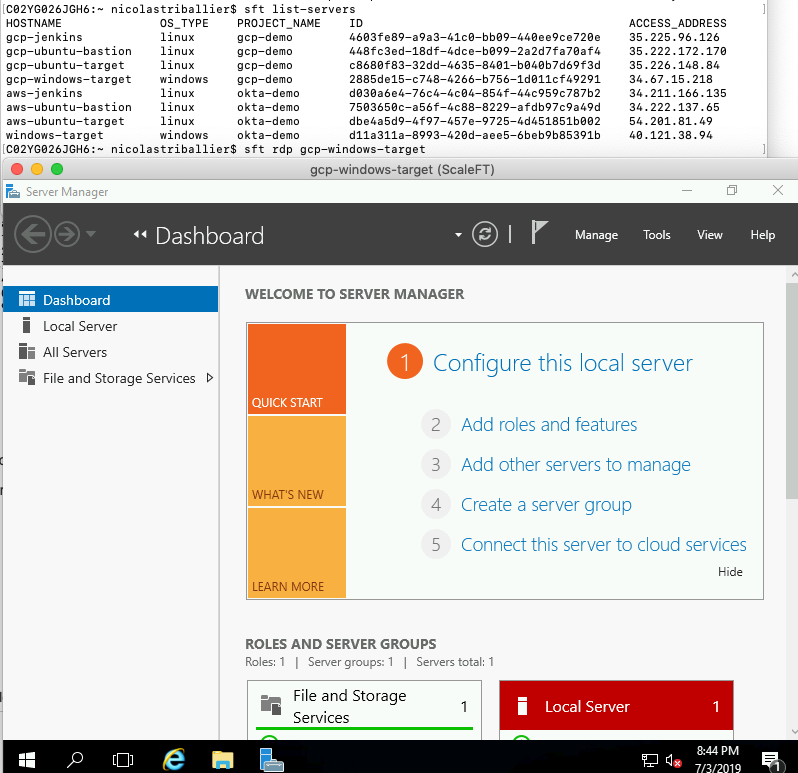This screenshot has width=798, height=773.
Task: Refresh the Server Manager dashboard
Action: pos(485,234)
